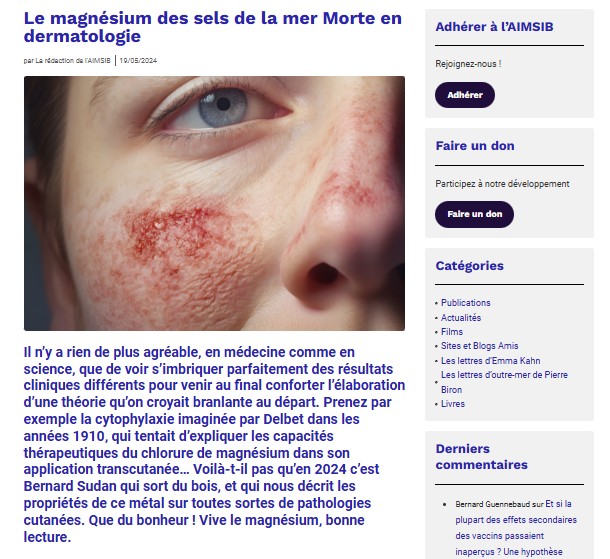This screenshot has height=559, width=610.
Task: Click the Faire un don button
Action: tap(474, 214)
